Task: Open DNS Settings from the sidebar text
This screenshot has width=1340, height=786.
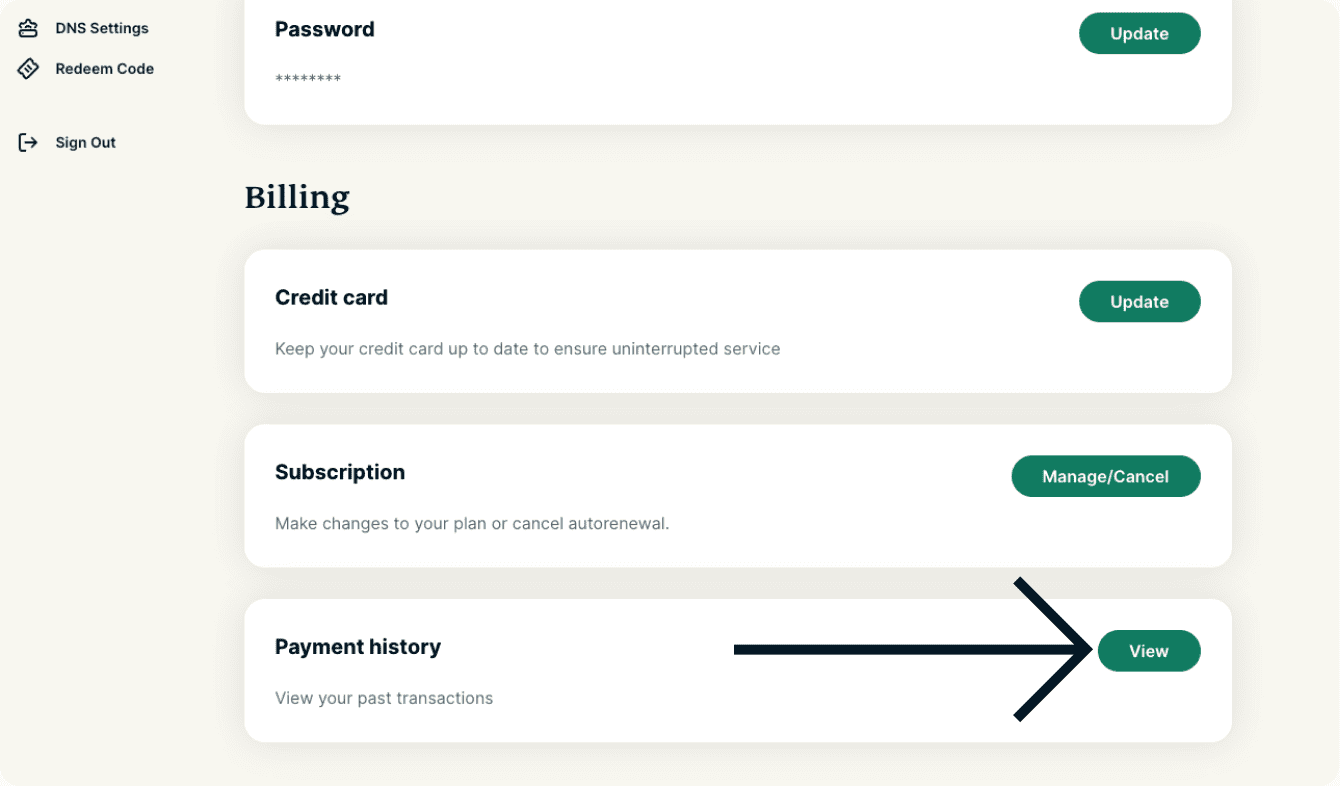Action: pyautogui.click(x=102, y=28)
